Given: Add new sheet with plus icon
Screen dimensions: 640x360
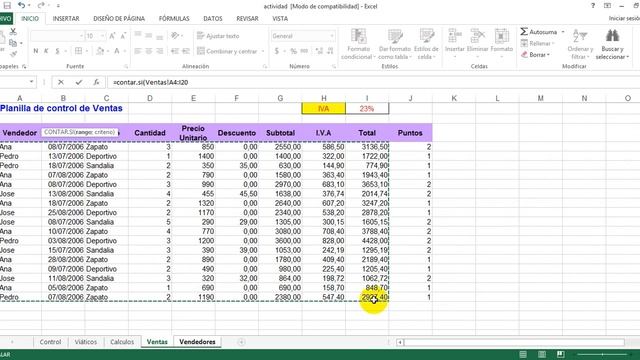Looking at the screenshot, I should 241,342.
